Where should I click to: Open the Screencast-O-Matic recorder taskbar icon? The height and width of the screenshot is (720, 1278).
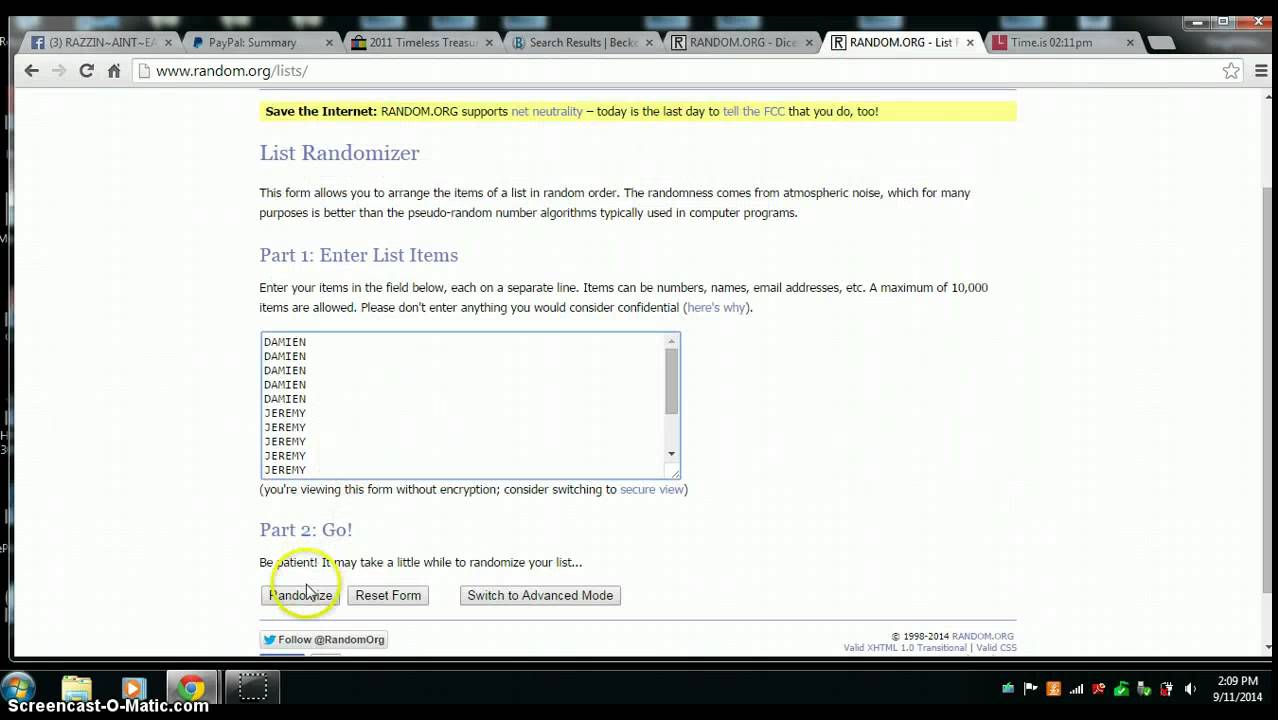click(x=253, y=689)
